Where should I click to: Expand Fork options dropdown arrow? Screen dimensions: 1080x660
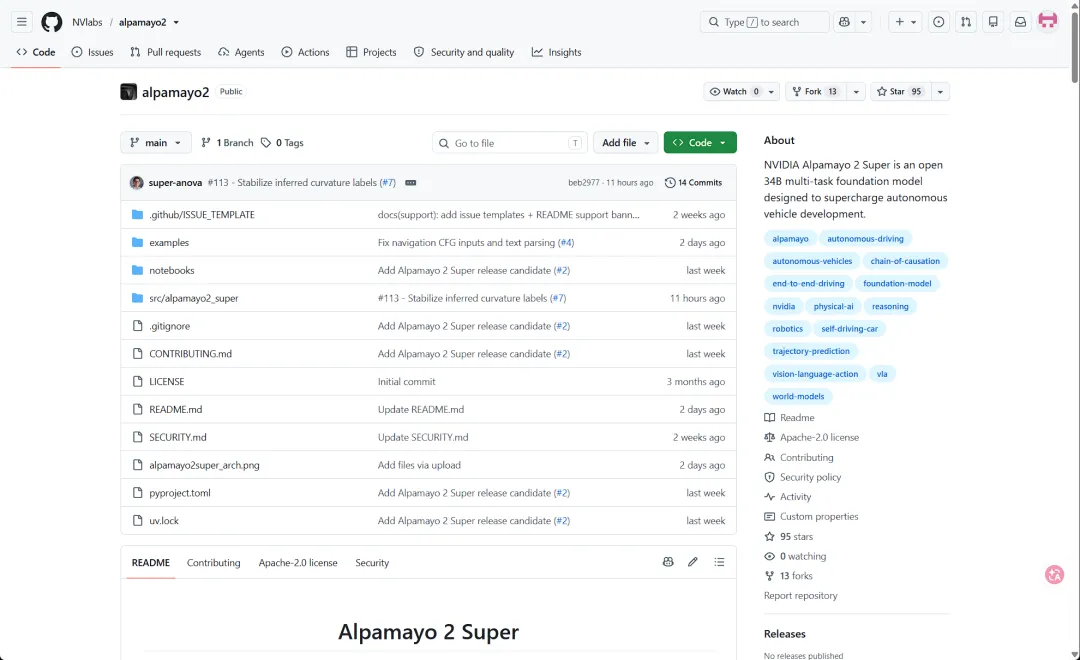point(856,92)
